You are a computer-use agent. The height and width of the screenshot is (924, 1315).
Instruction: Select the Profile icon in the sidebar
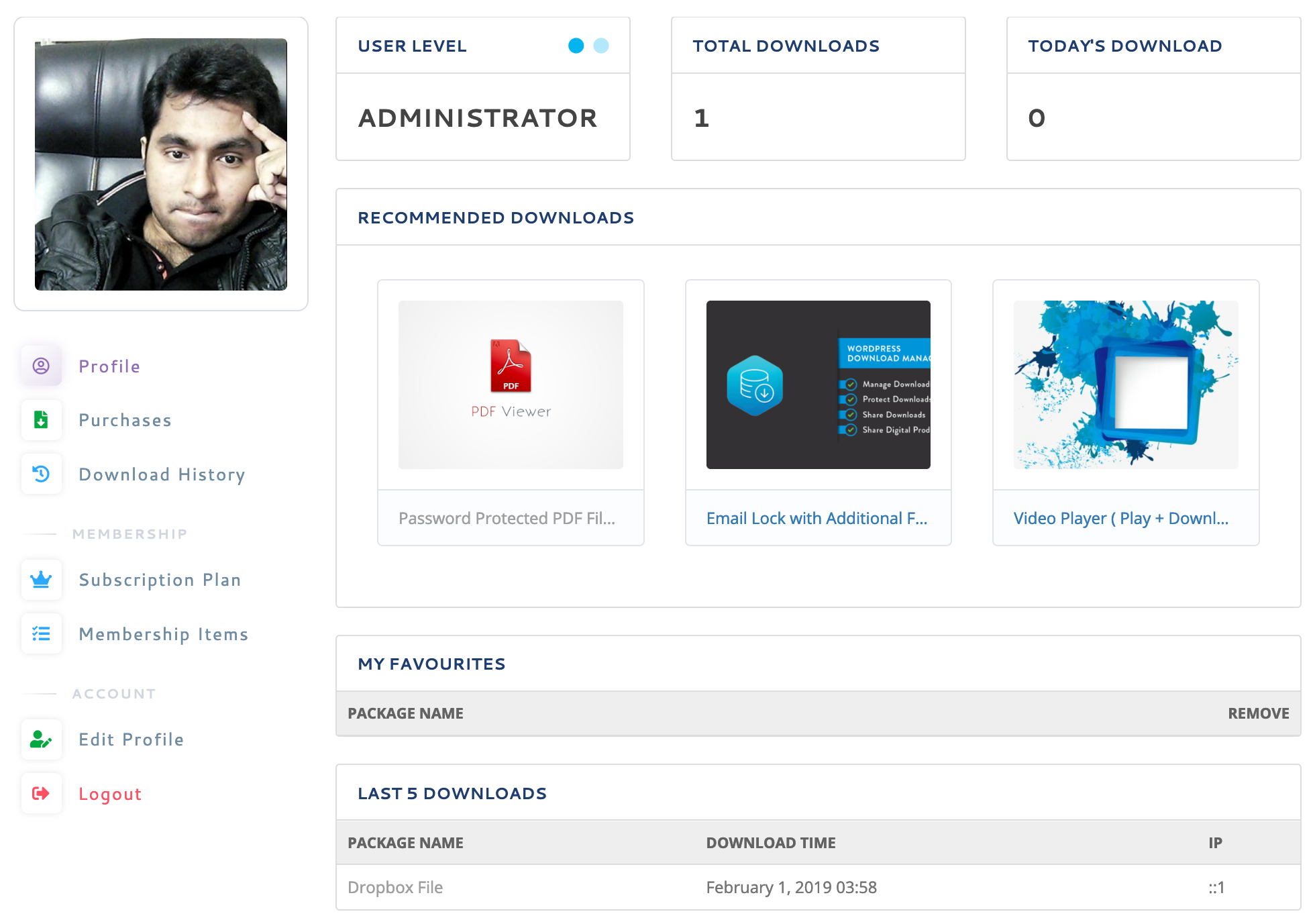[x=41, y=366]
